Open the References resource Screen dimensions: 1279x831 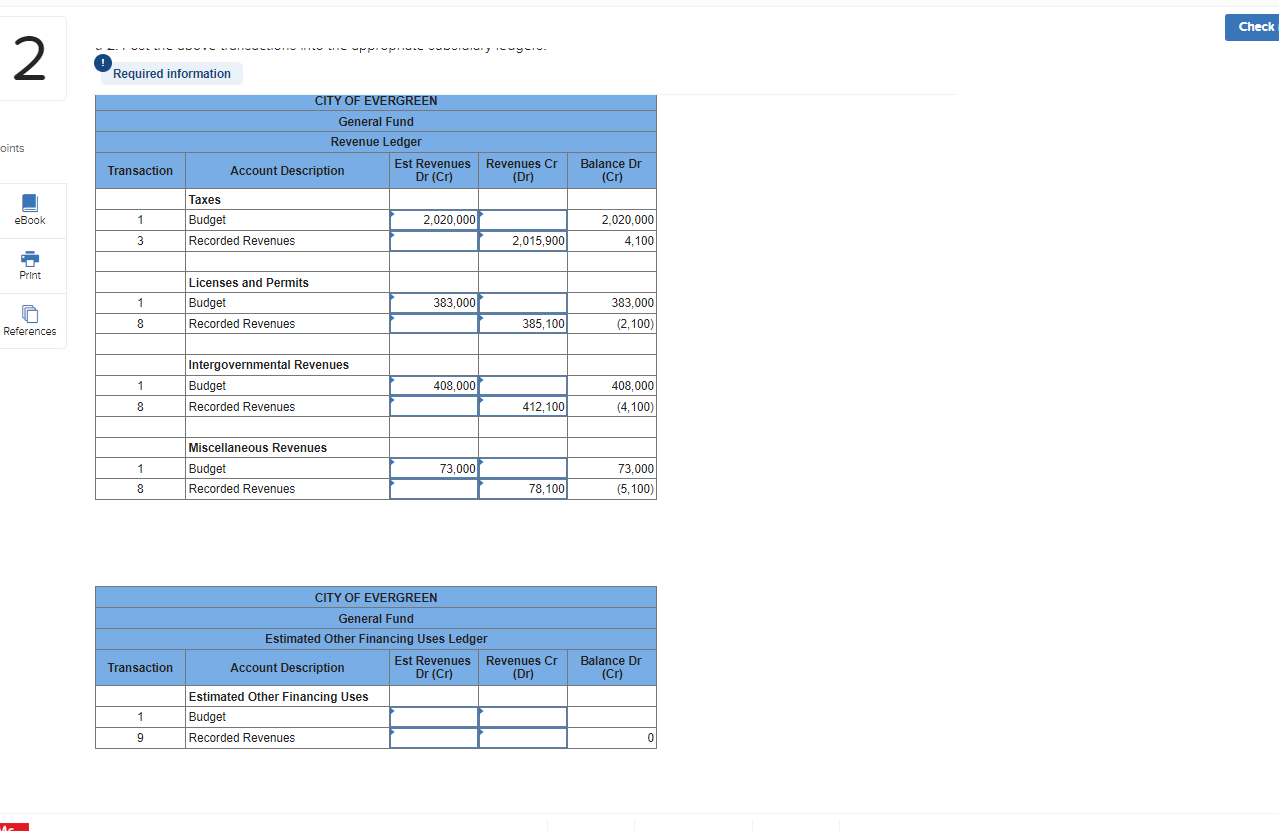coord(29,320)
